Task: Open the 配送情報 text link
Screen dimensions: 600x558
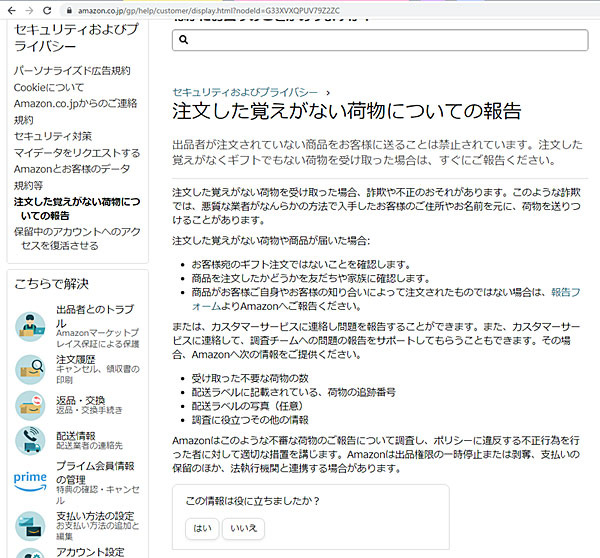Action: tap(76, 436)
